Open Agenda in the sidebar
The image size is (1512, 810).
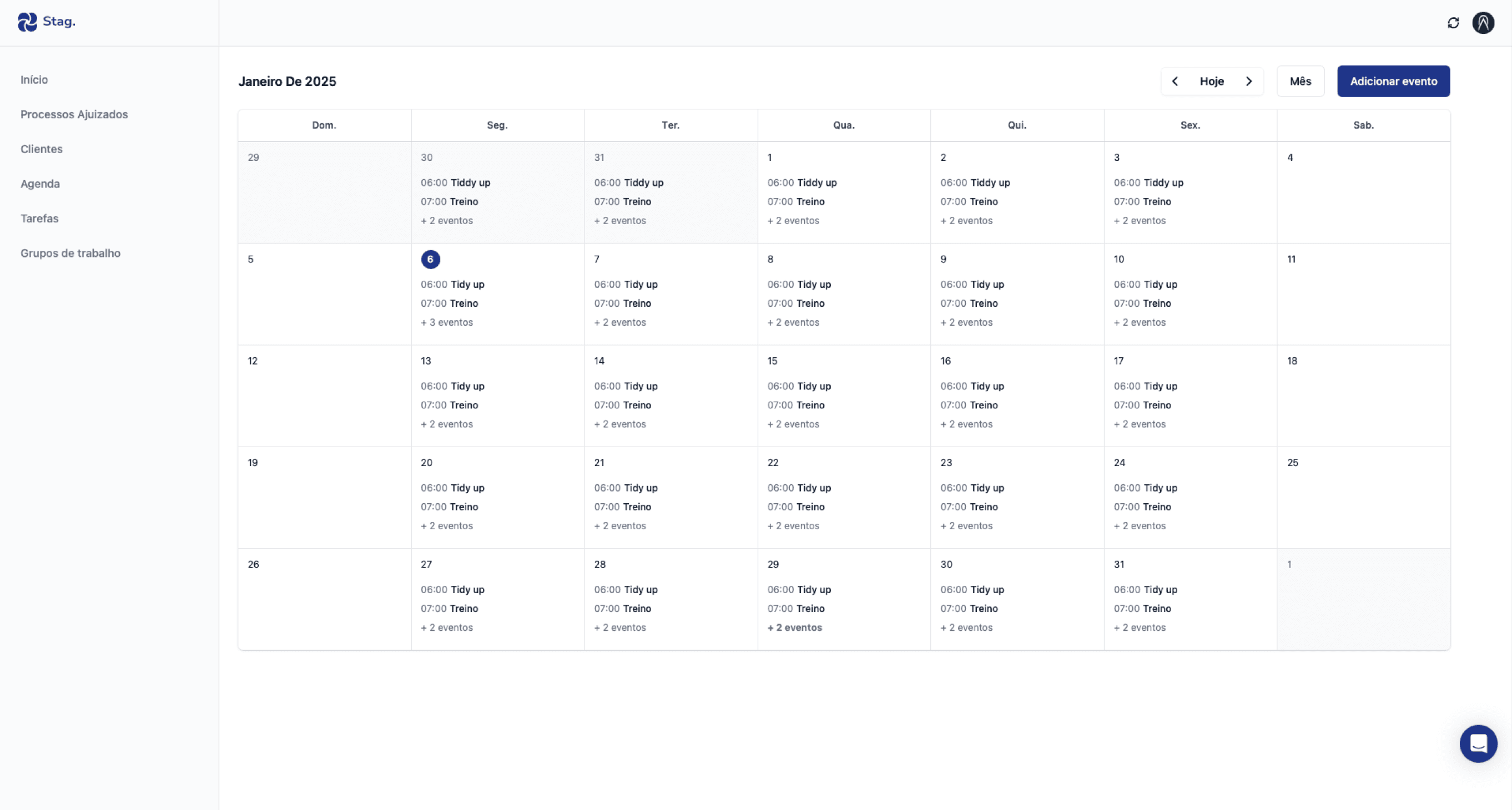point(40,184)
